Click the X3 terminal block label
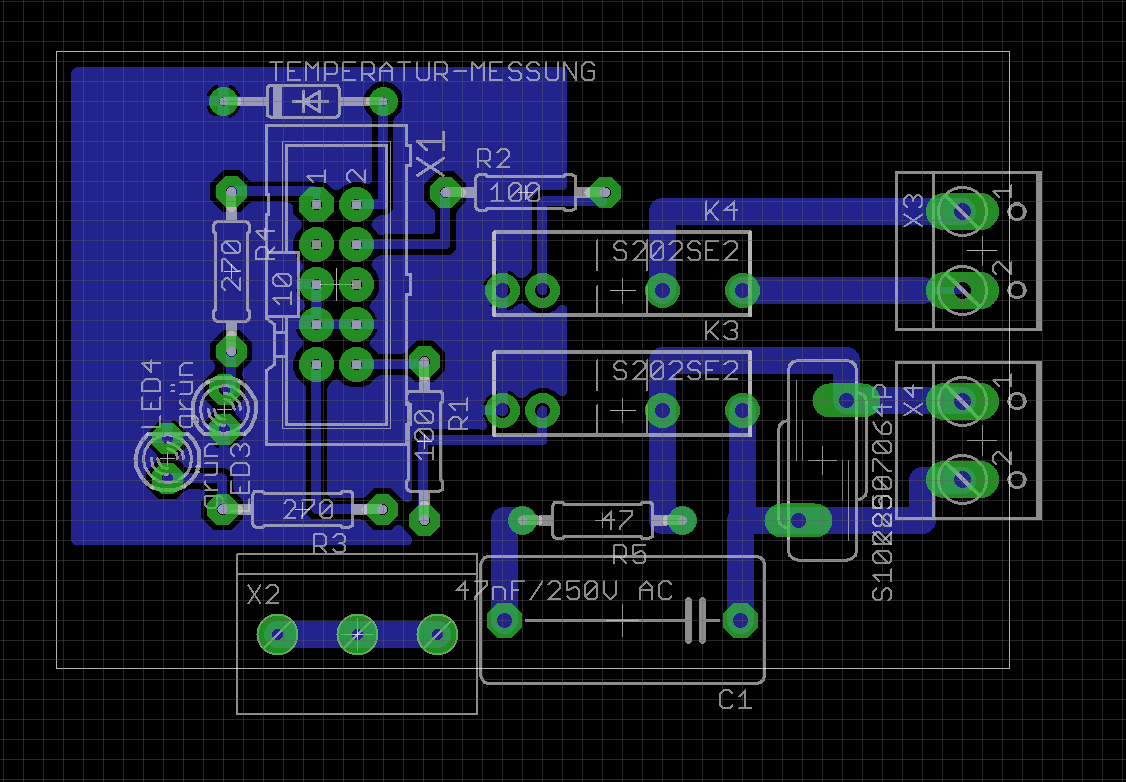The image size is (1126, 782). [x=913, y=210]
